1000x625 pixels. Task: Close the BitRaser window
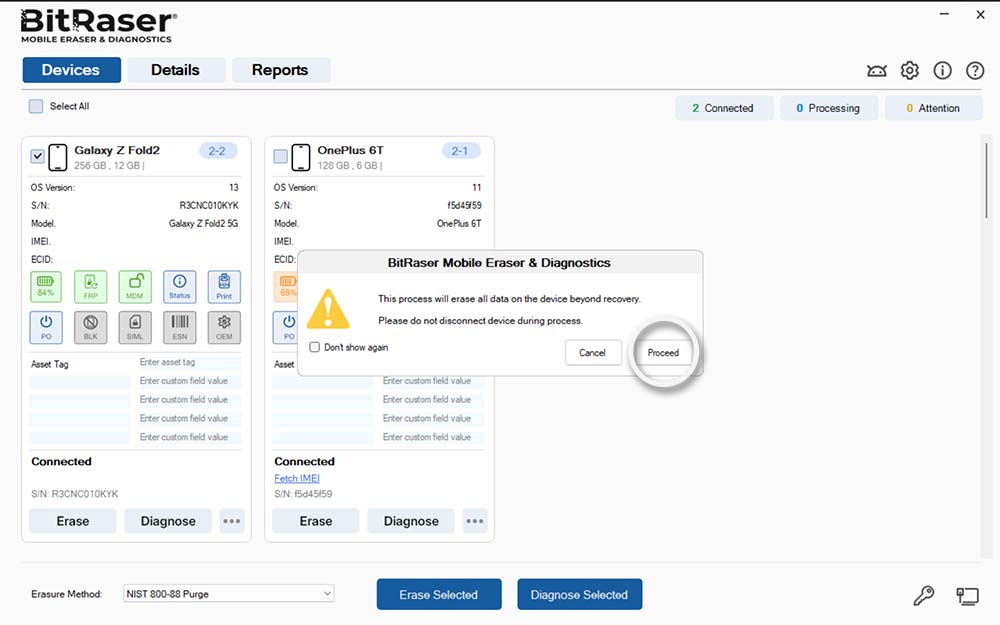pyautogui.click(x=980, y=15)
